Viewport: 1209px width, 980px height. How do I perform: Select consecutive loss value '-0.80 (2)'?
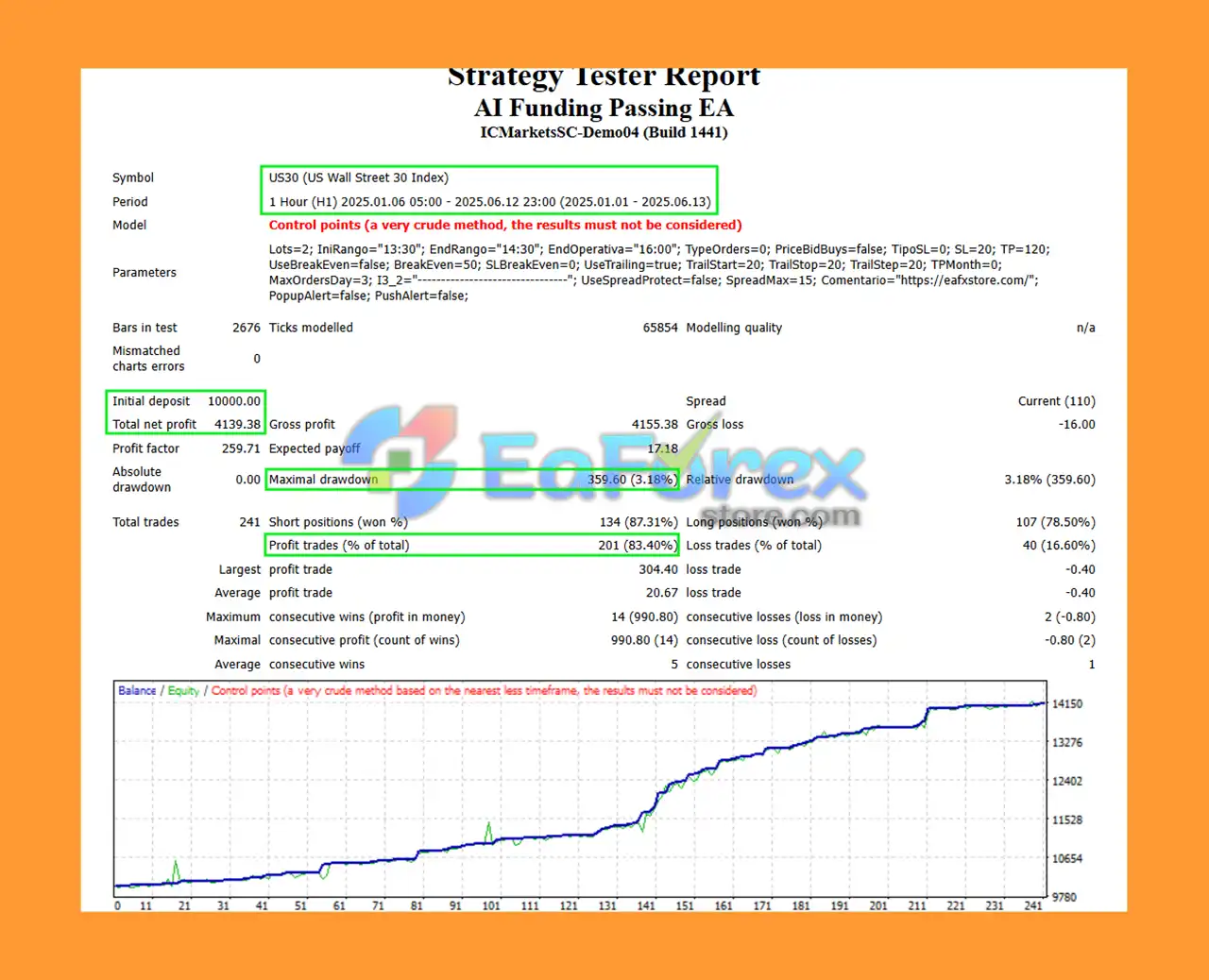coord(1070,640)
